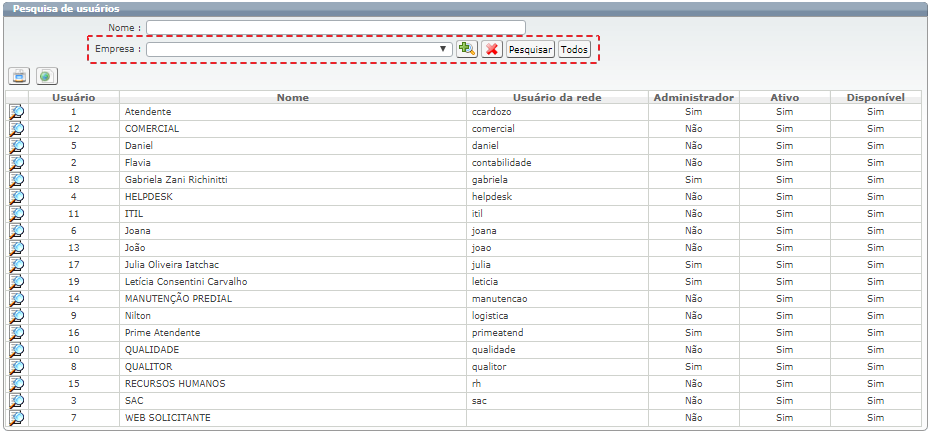The width and height of the screenshot is (930, 433).
Task: View details icon for Gabriela Zani Richinitti
Action: 17,180
